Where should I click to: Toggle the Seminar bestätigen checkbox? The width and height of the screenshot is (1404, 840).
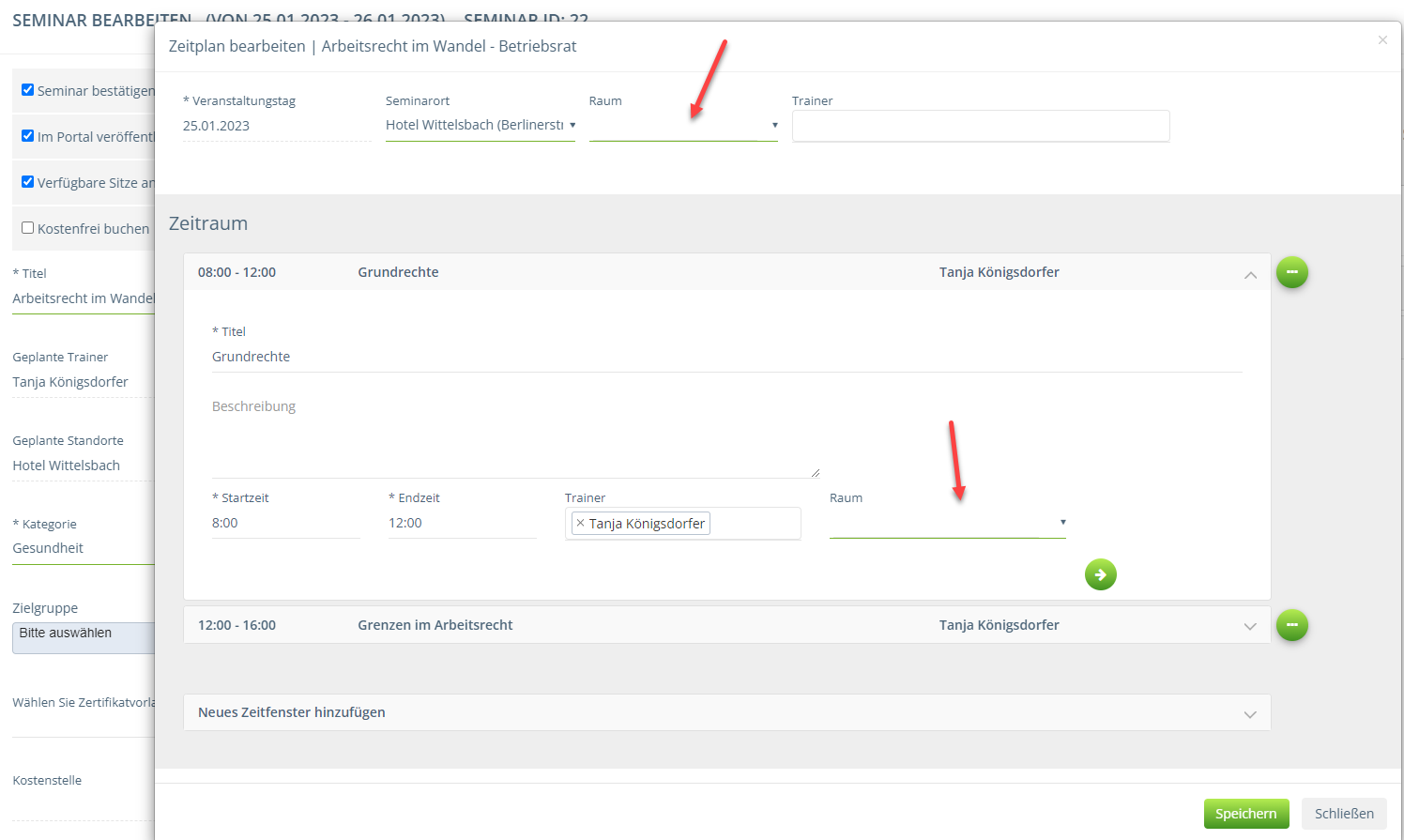[28, 90]
